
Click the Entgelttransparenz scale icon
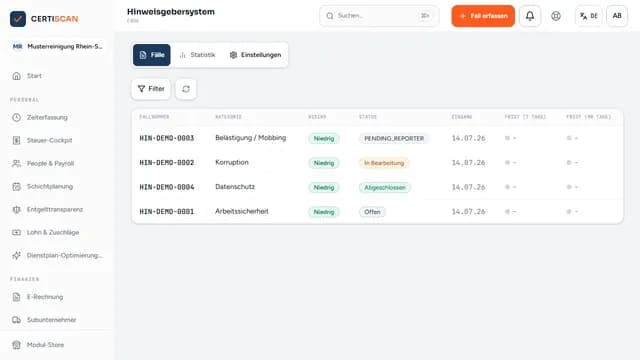click(16, 209)
